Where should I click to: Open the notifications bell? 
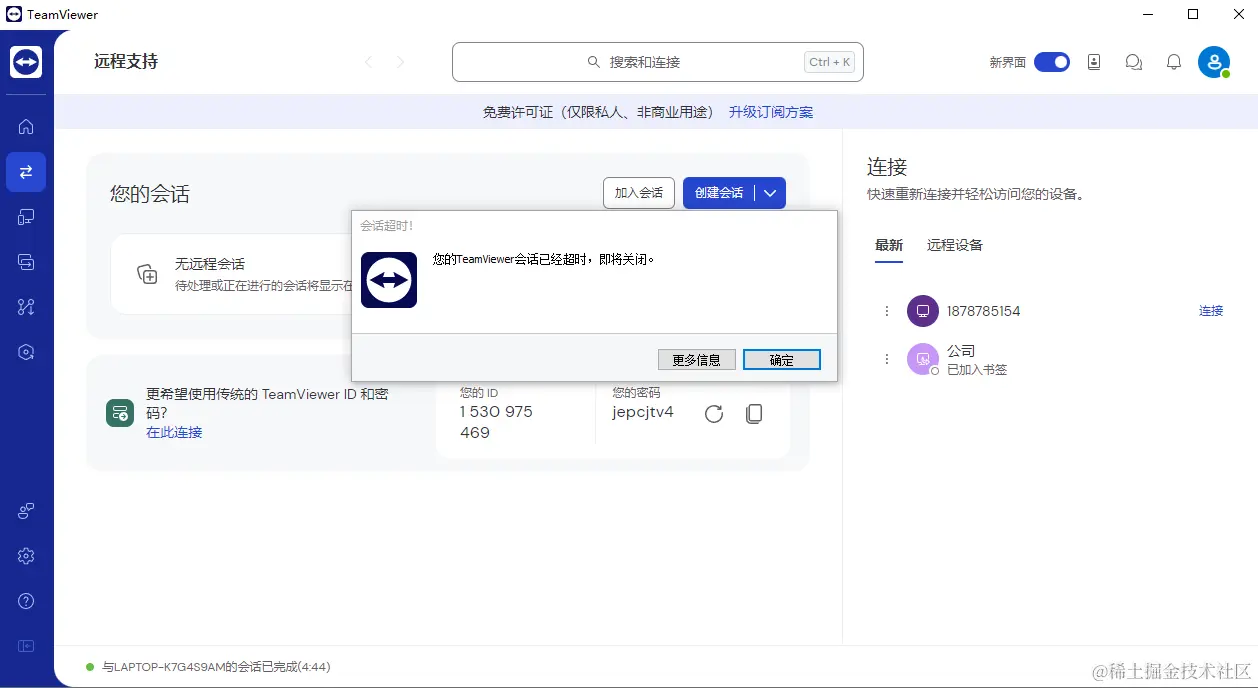click(1174, 62)
